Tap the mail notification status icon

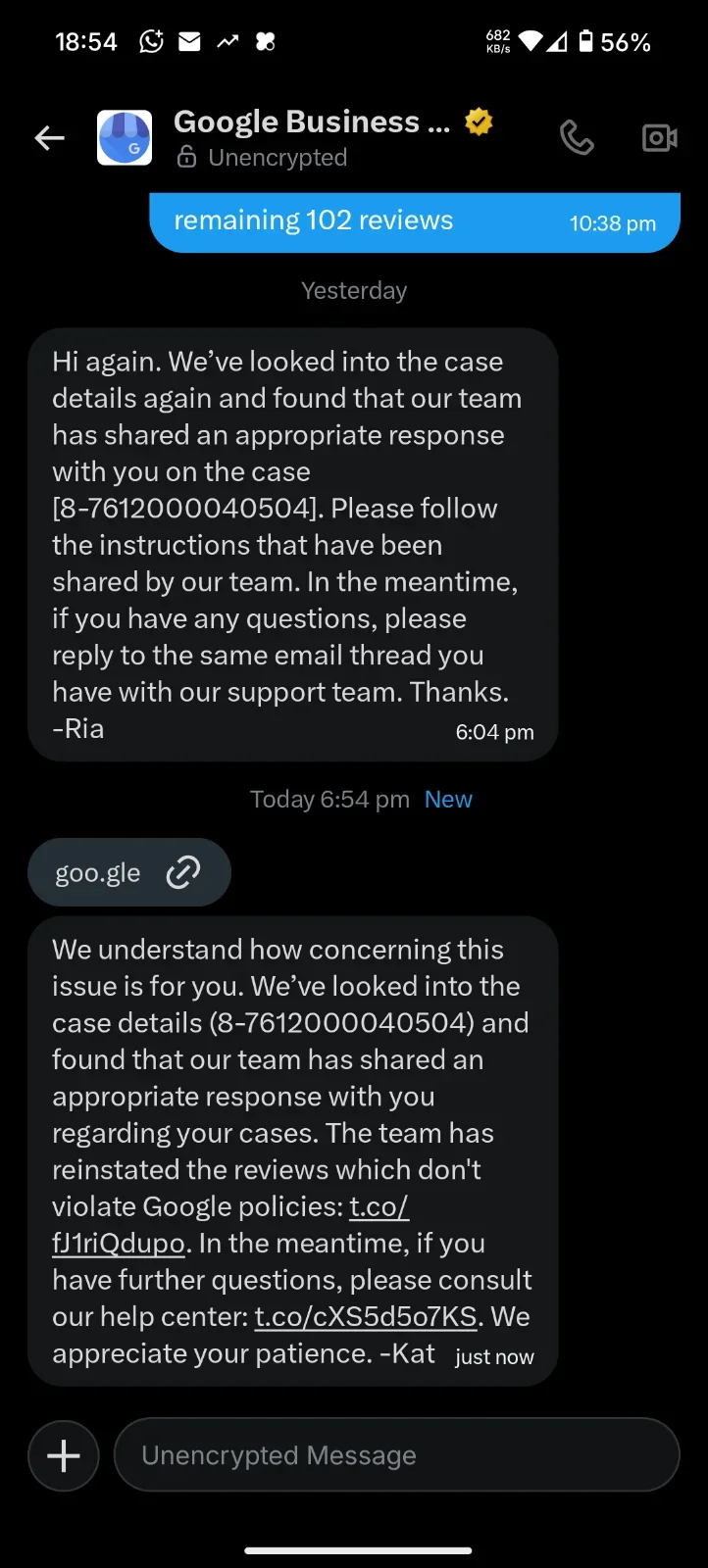[x=189, y=41]
